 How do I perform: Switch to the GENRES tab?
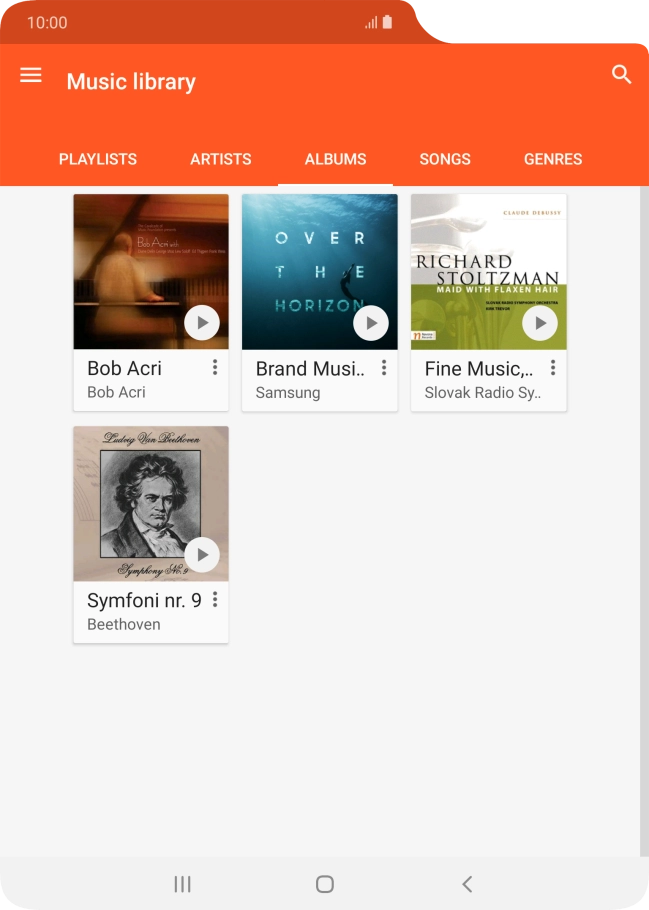coord(552,159)
